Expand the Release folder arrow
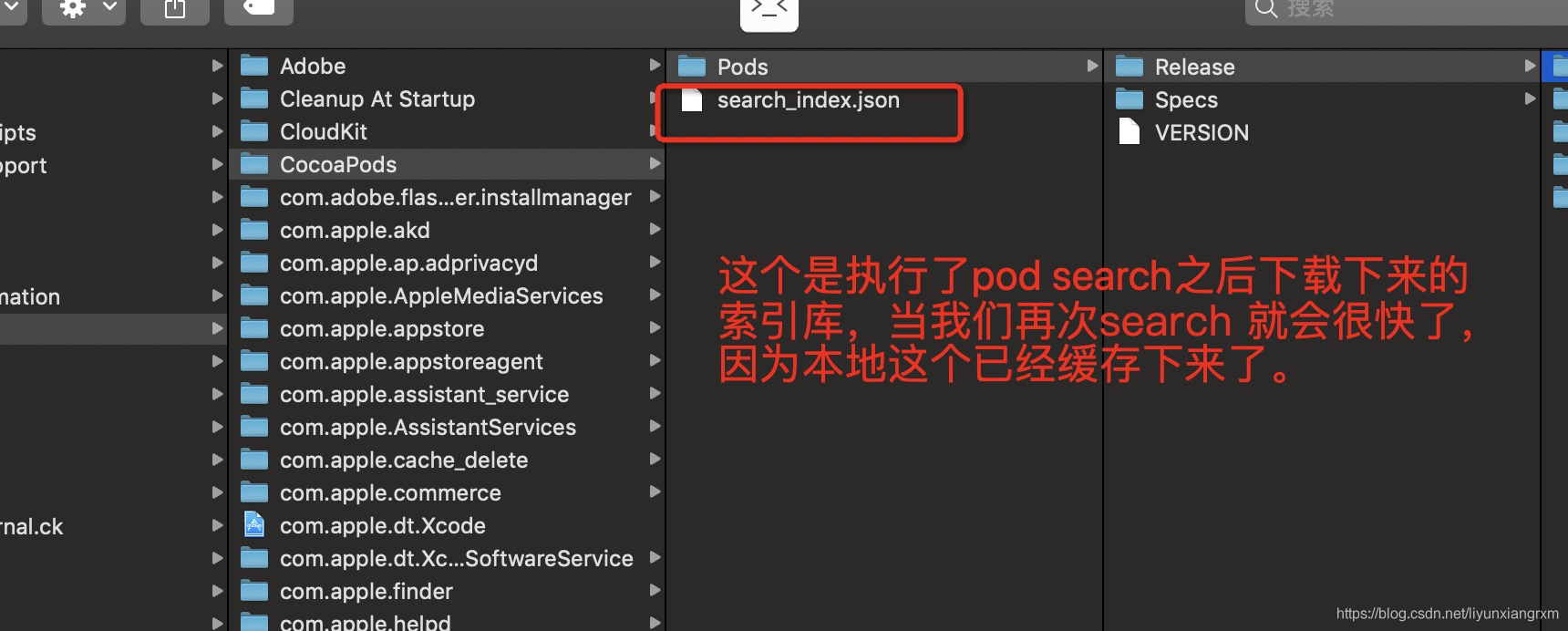This screenshot has height=631, width=1568. (1530, 66)
